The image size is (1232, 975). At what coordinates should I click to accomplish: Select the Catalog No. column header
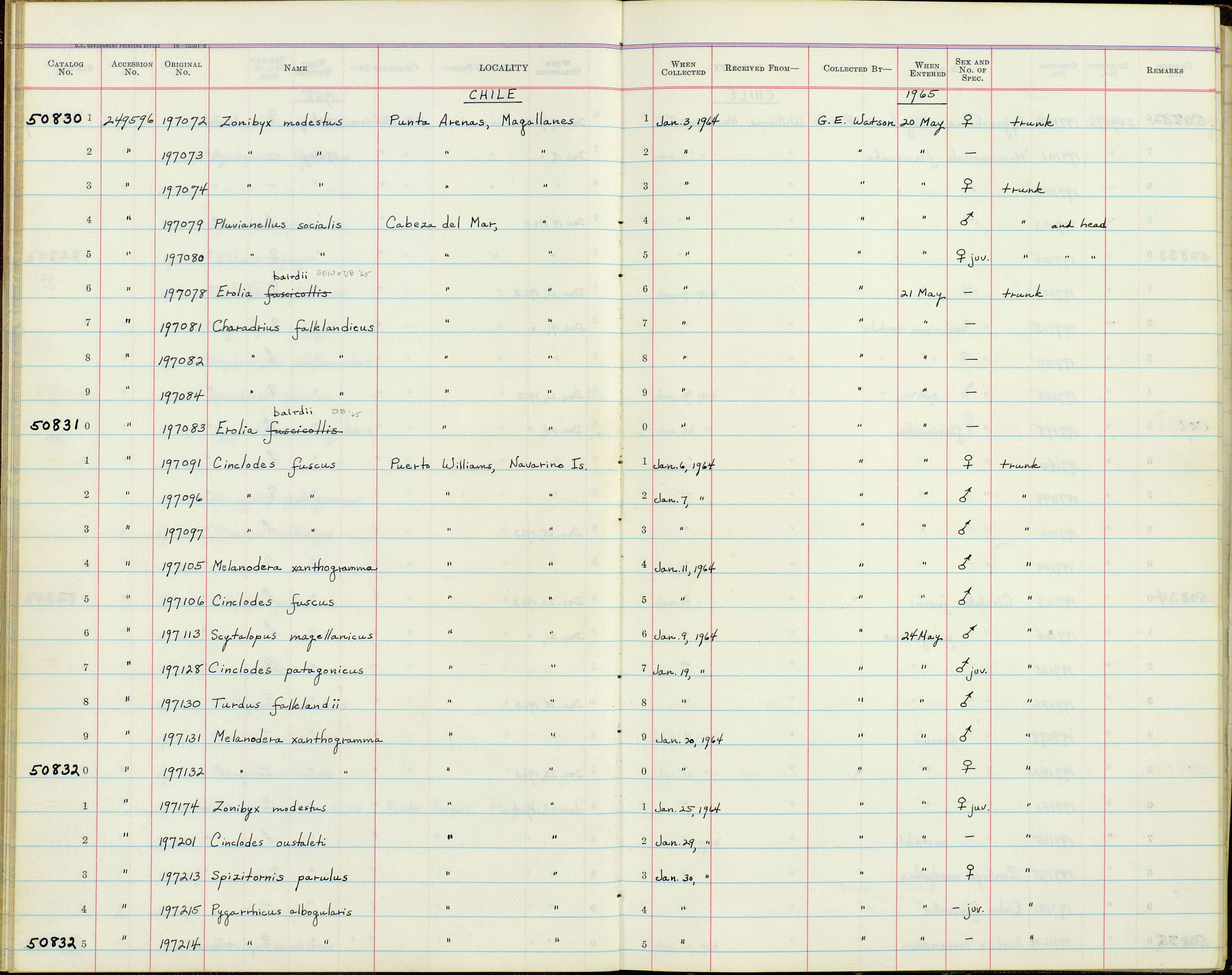pos(66,68)
